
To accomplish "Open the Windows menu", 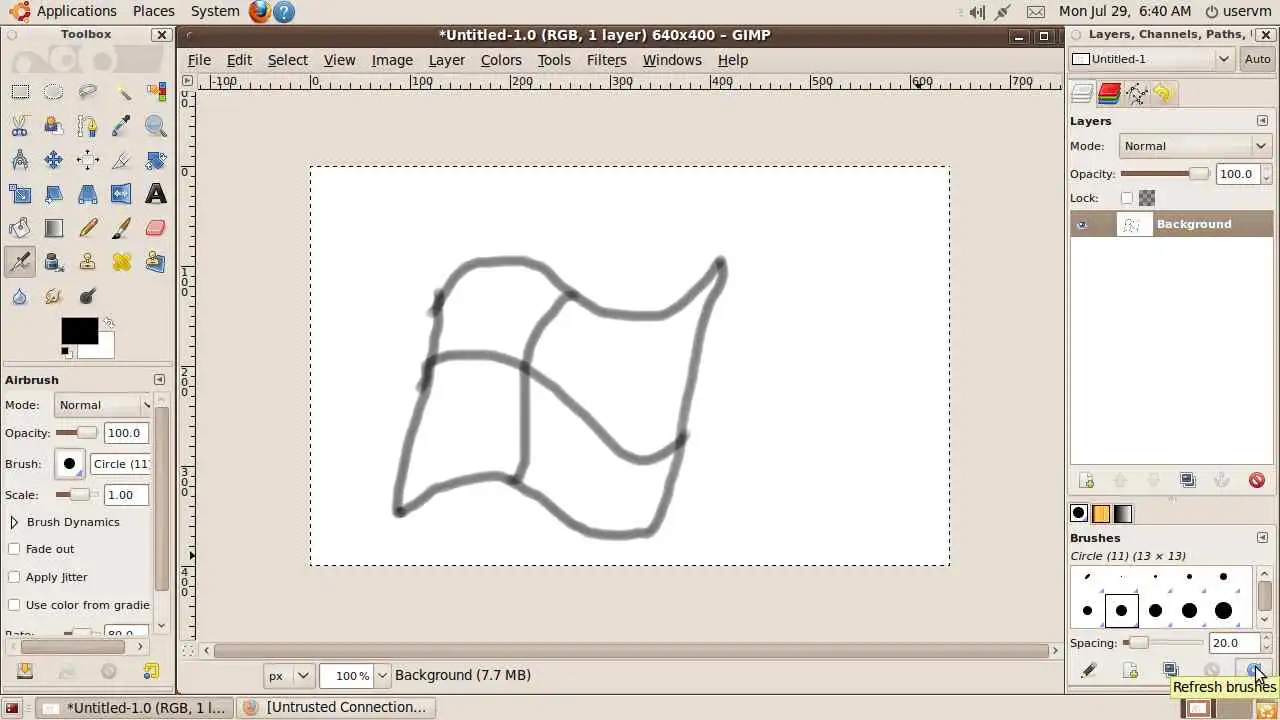I will click(672, 60).
